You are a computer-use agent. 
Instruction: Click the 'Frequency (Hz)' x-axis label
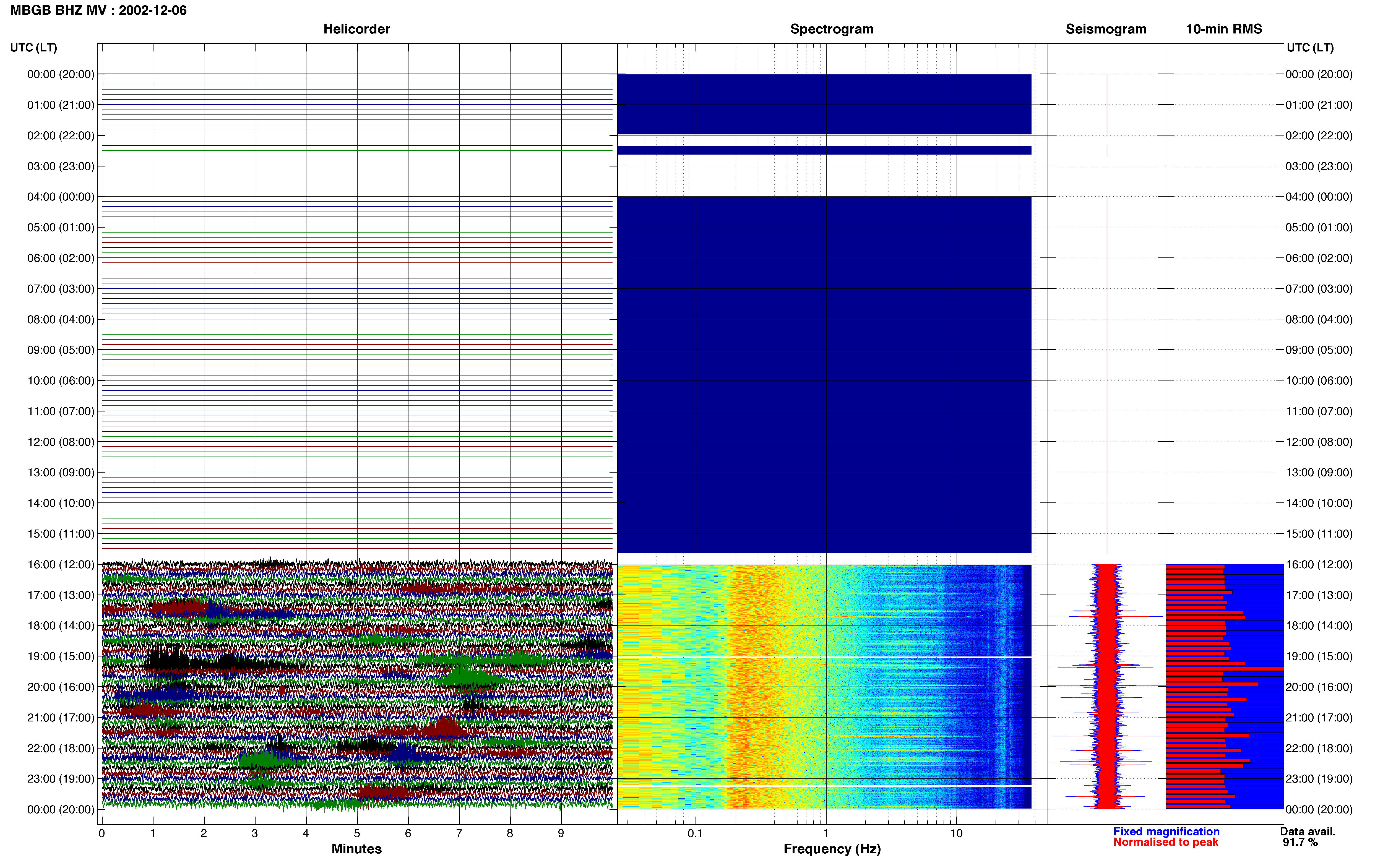[832, 849]
